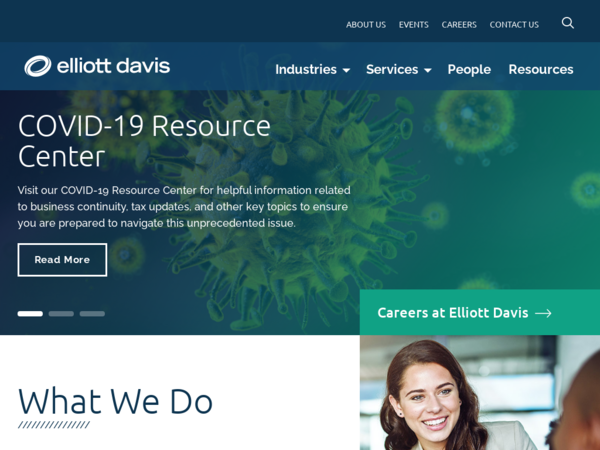This screenshot has width=600, height=450.
Task: Go to Contact Us
Action: [514, 25]
